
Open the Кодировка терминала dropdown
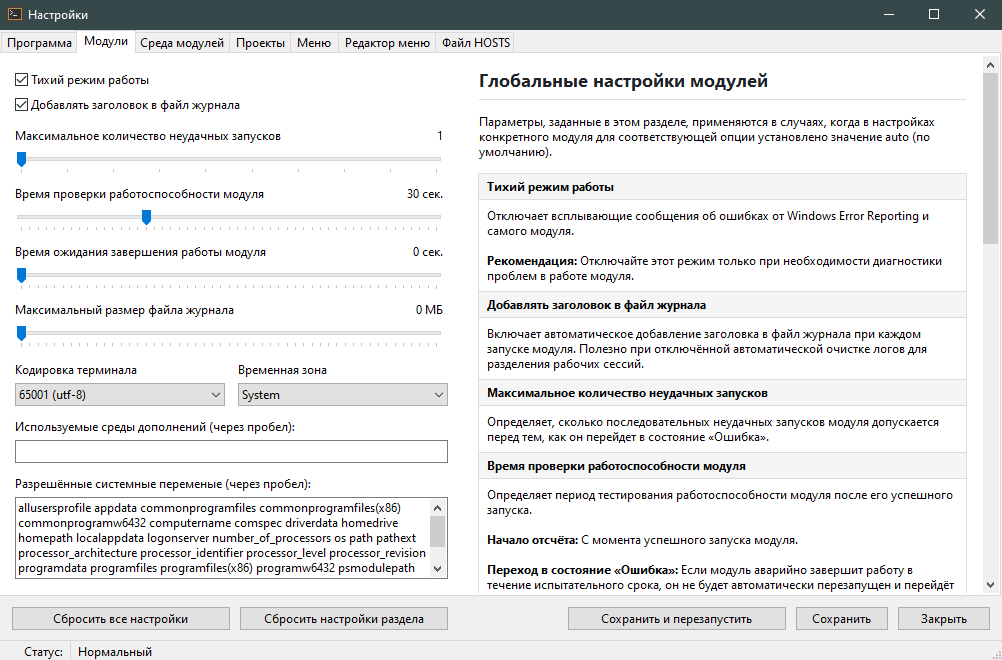click(x=119, y=395)
